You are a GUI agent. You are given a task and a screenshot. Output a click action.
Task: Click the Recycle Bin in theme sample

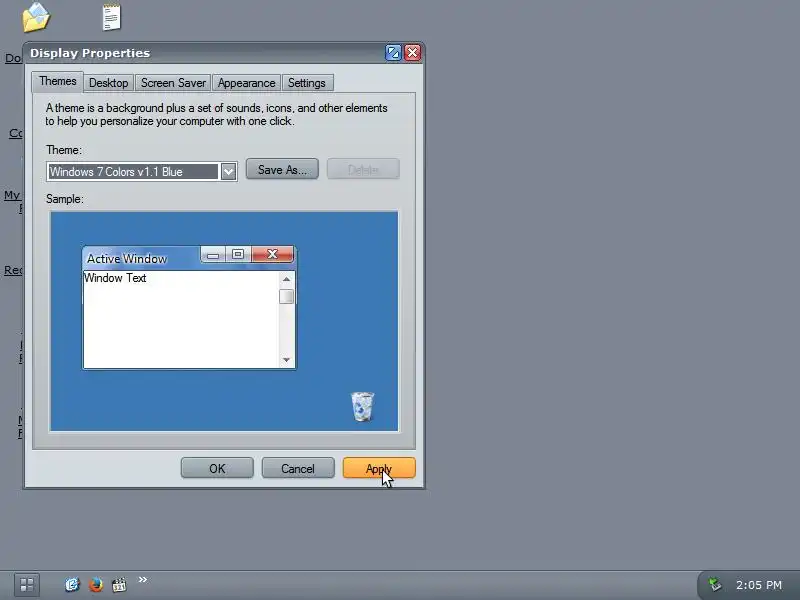pos(363,407)
